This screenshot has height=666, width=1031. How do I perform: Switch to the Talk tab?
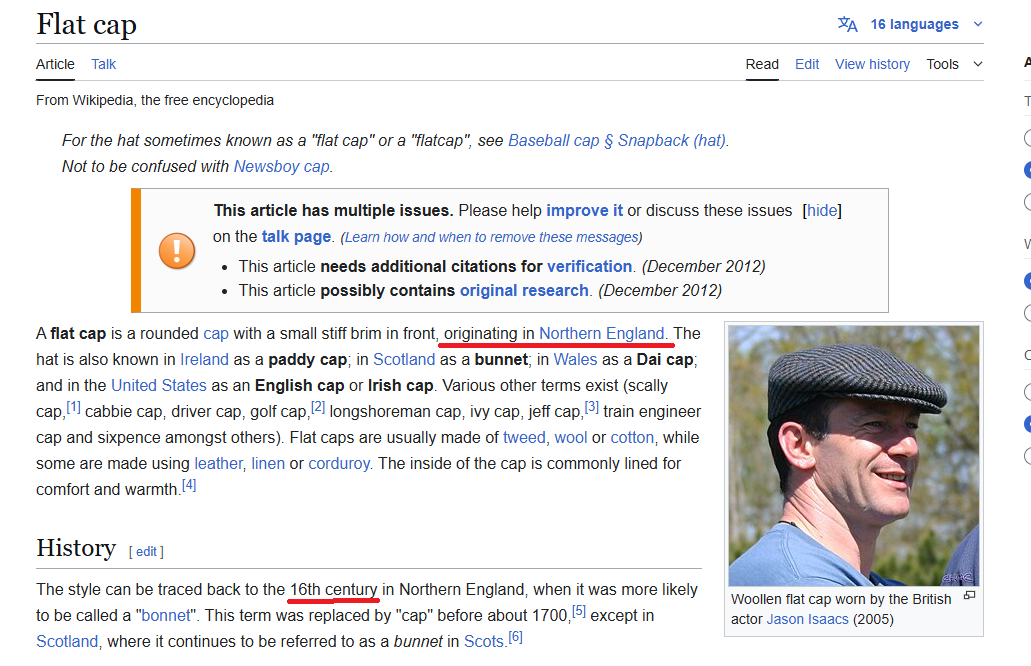103,64
